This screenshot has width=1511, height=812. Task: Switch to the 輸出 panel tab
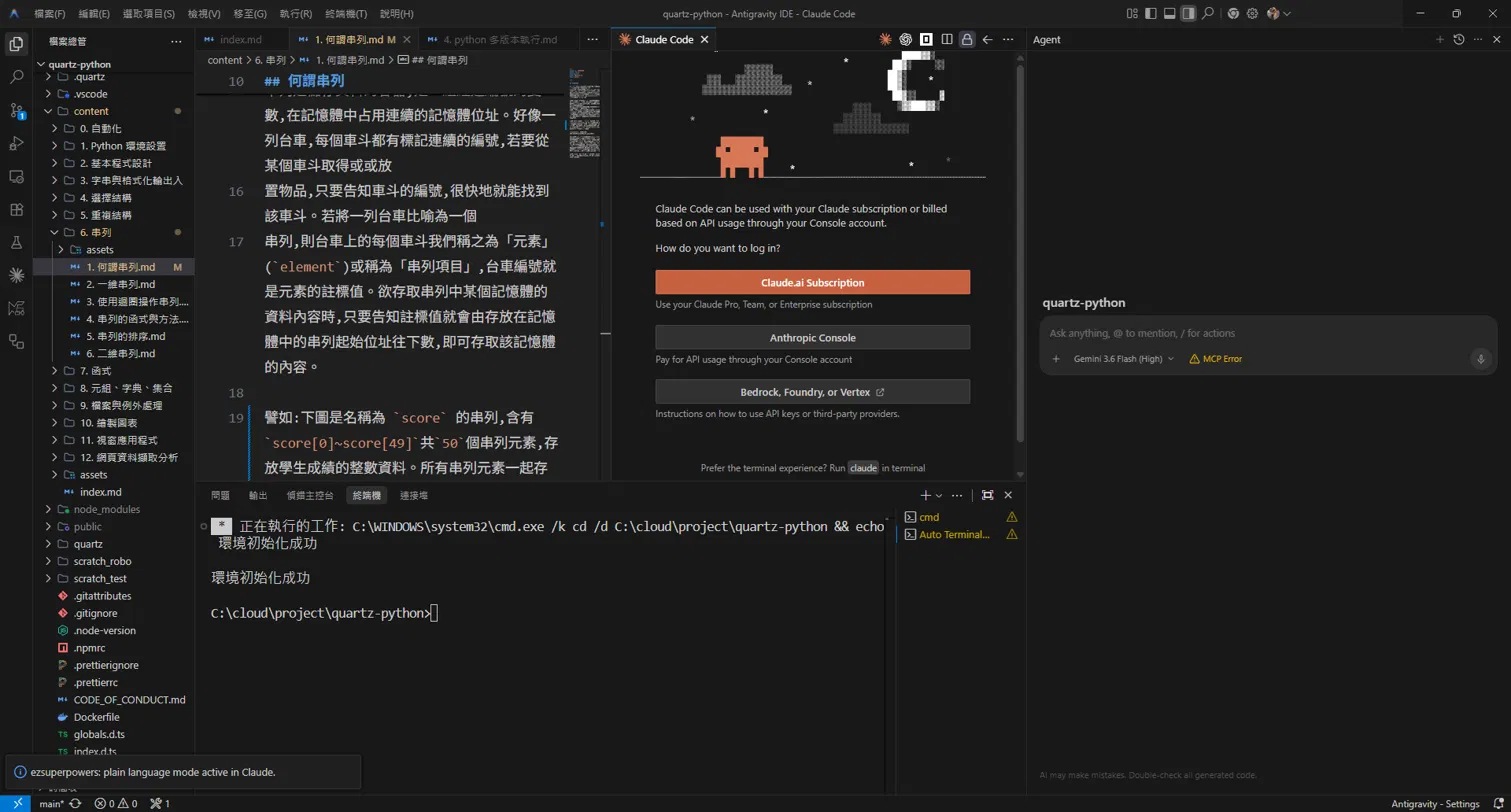[258, 495]
